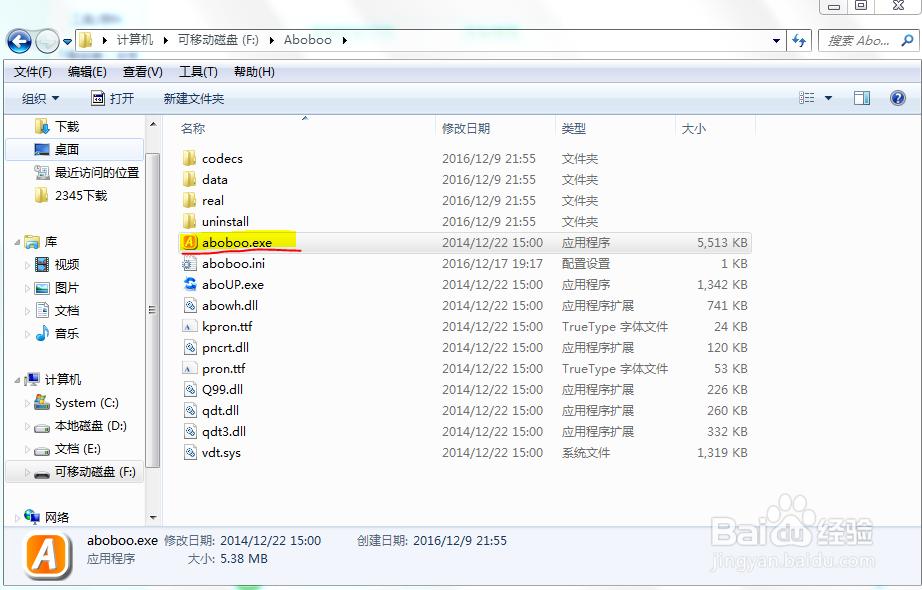The width and height of the screenshot is (922, 590).
Task: Click the 新建文件夹 button
Action: tap(193, 98)
